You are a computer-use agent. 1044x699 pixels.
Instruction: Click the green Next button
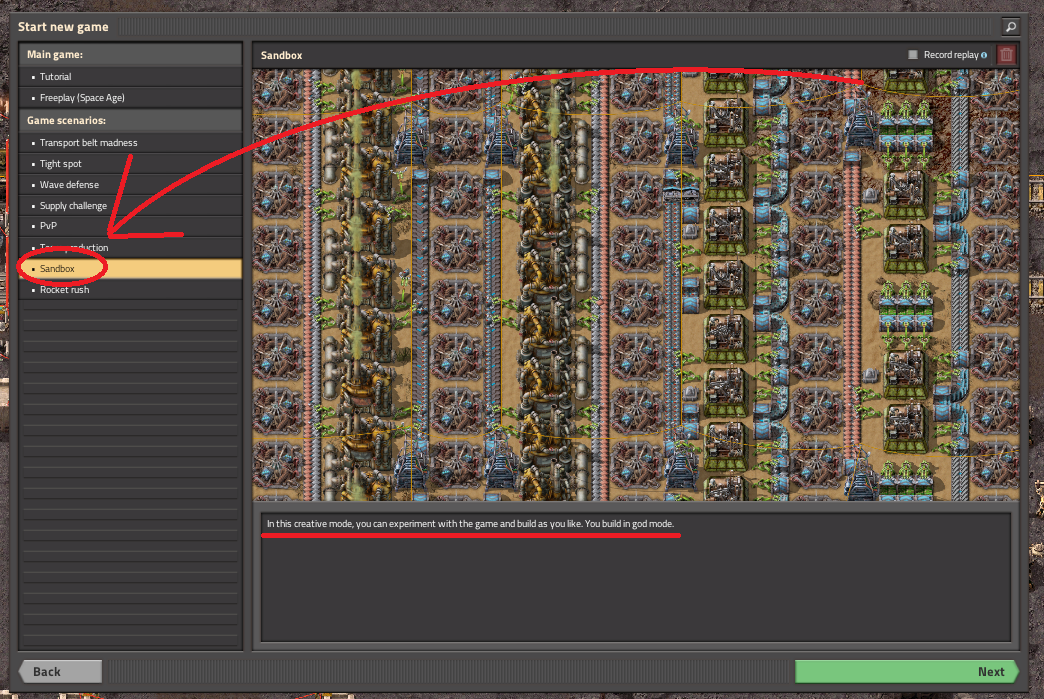(906, 671)
